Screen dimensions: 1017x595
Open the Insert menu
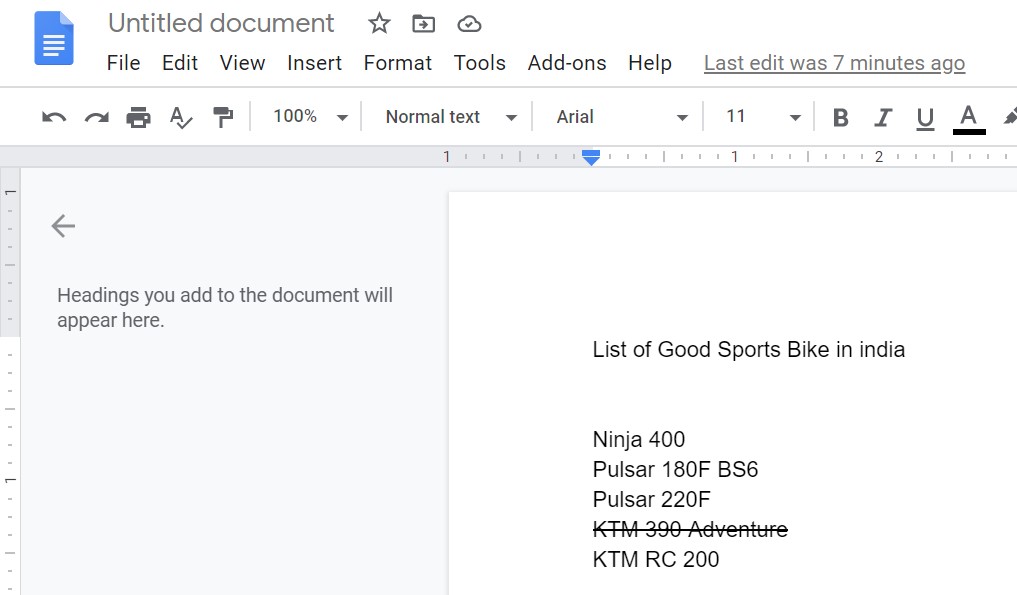[314, 63]
